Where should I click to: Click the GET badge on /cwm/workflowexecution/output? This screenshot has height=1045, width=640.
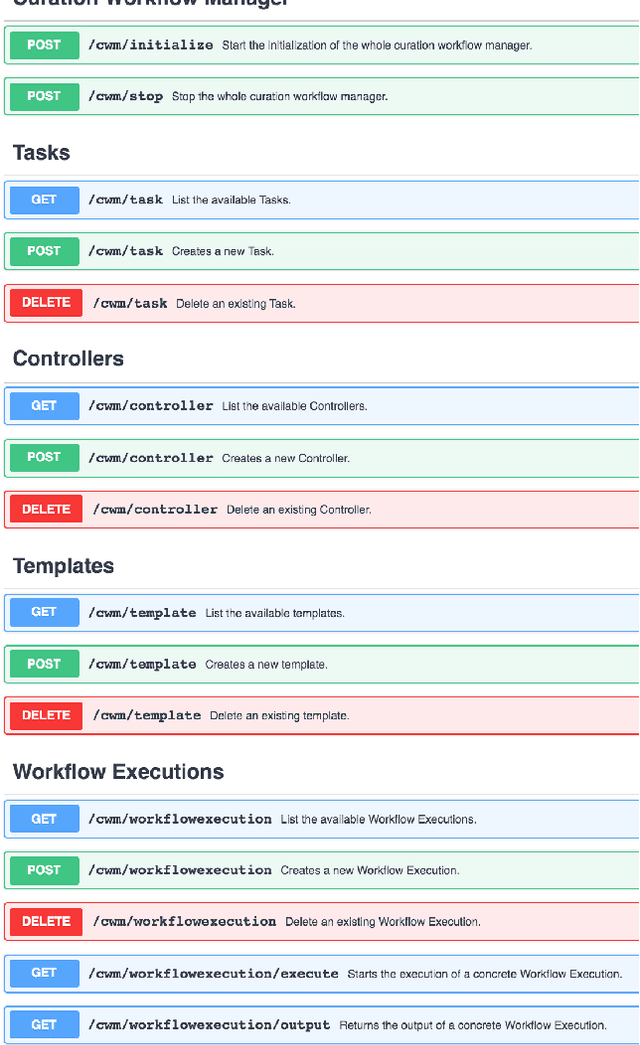43,1024
